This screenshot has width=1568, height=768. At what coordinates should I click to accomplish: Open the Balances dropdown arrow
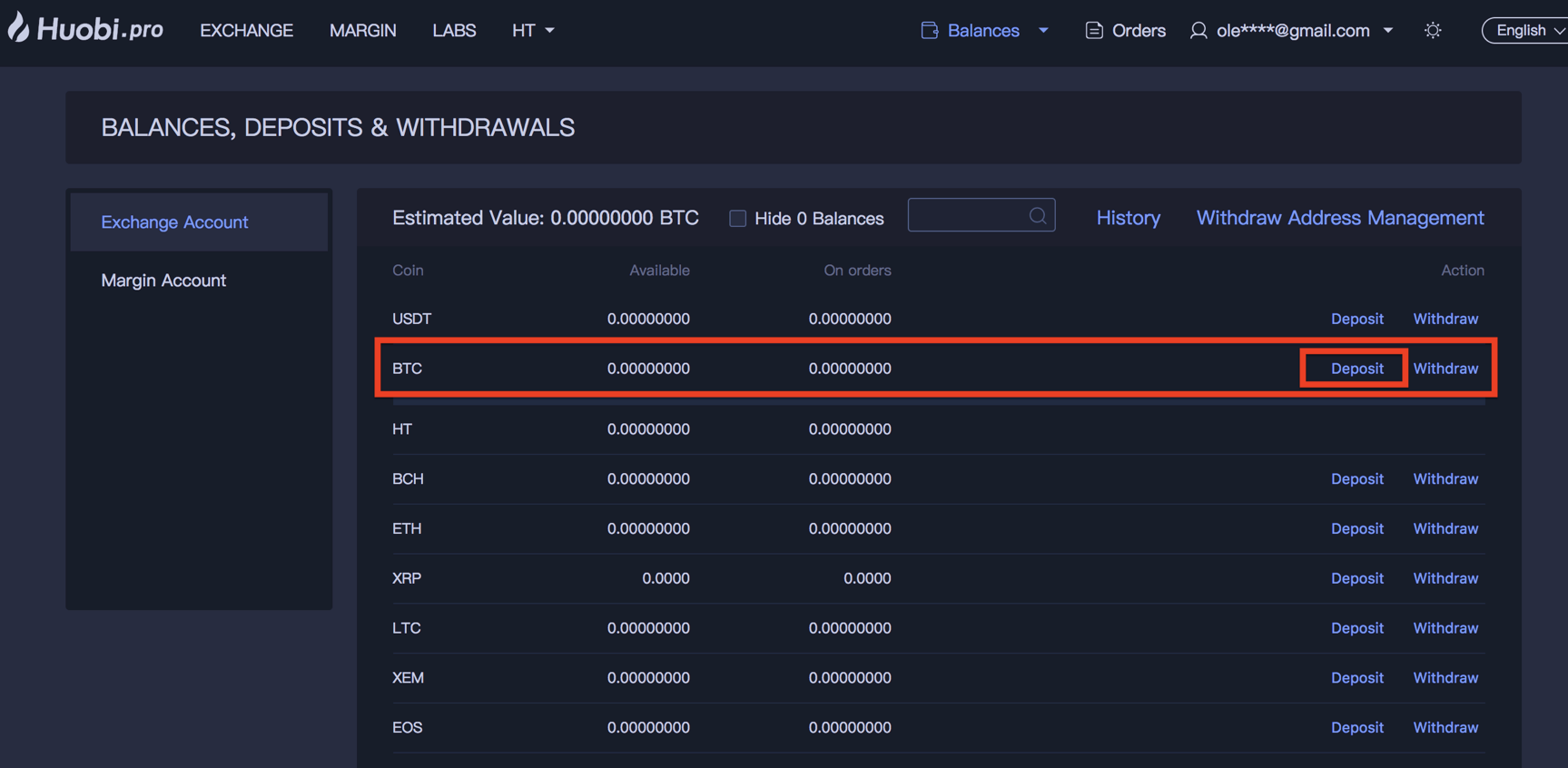point(1043,31)
